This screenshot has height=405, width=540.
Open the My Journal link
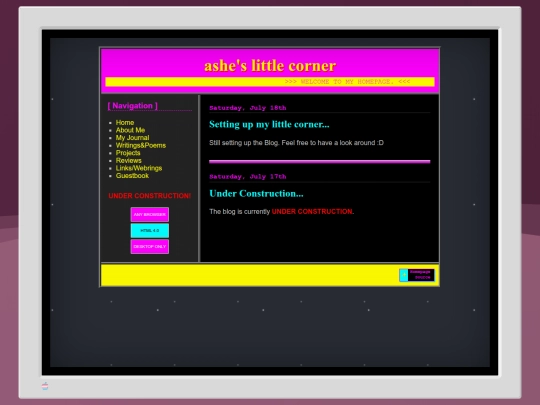tap(132, 138)
